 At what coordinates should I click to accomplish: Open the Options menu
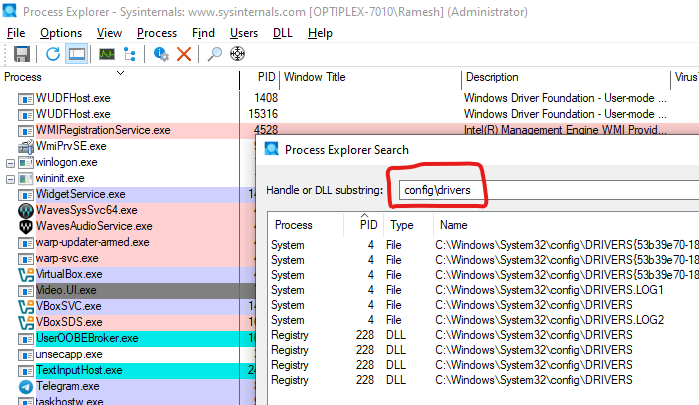(61, 33)
